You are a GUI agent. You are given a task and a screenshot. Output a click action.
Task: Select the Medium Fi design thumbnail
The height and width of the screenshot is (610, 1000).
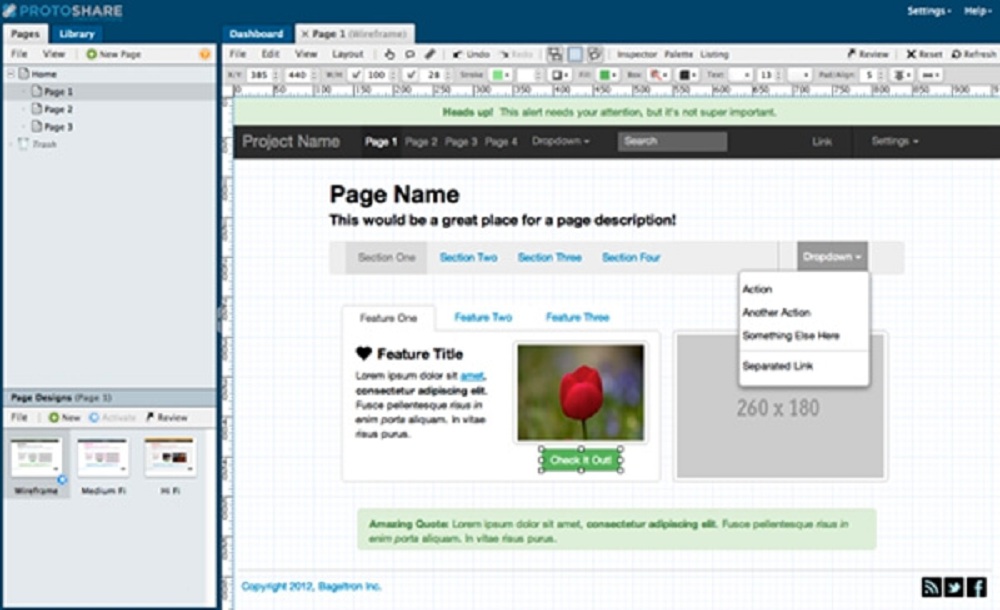pos(103,457)
